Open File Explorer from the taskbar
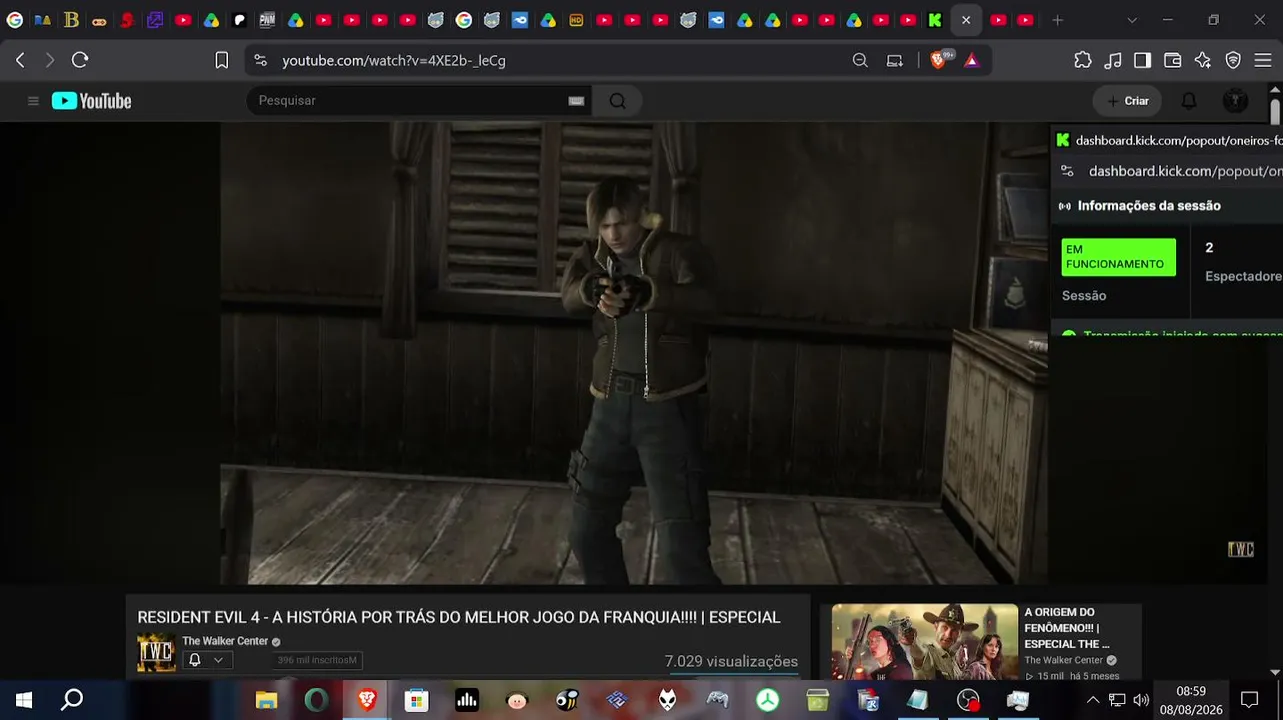The height and width of the screenshot is (720, 1283). coord(266,700)
